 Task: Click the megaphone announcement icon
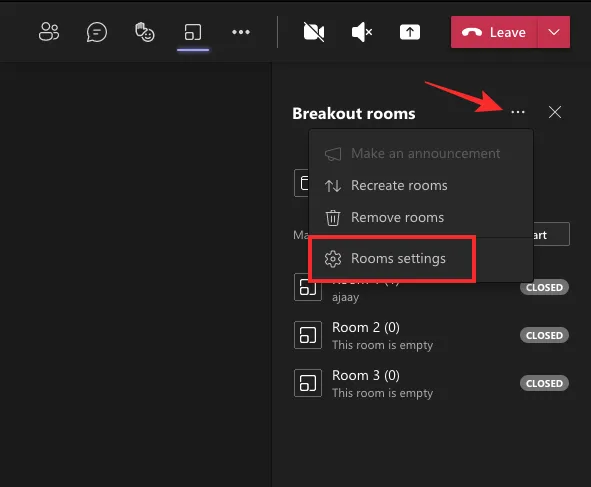pos(333,154)
